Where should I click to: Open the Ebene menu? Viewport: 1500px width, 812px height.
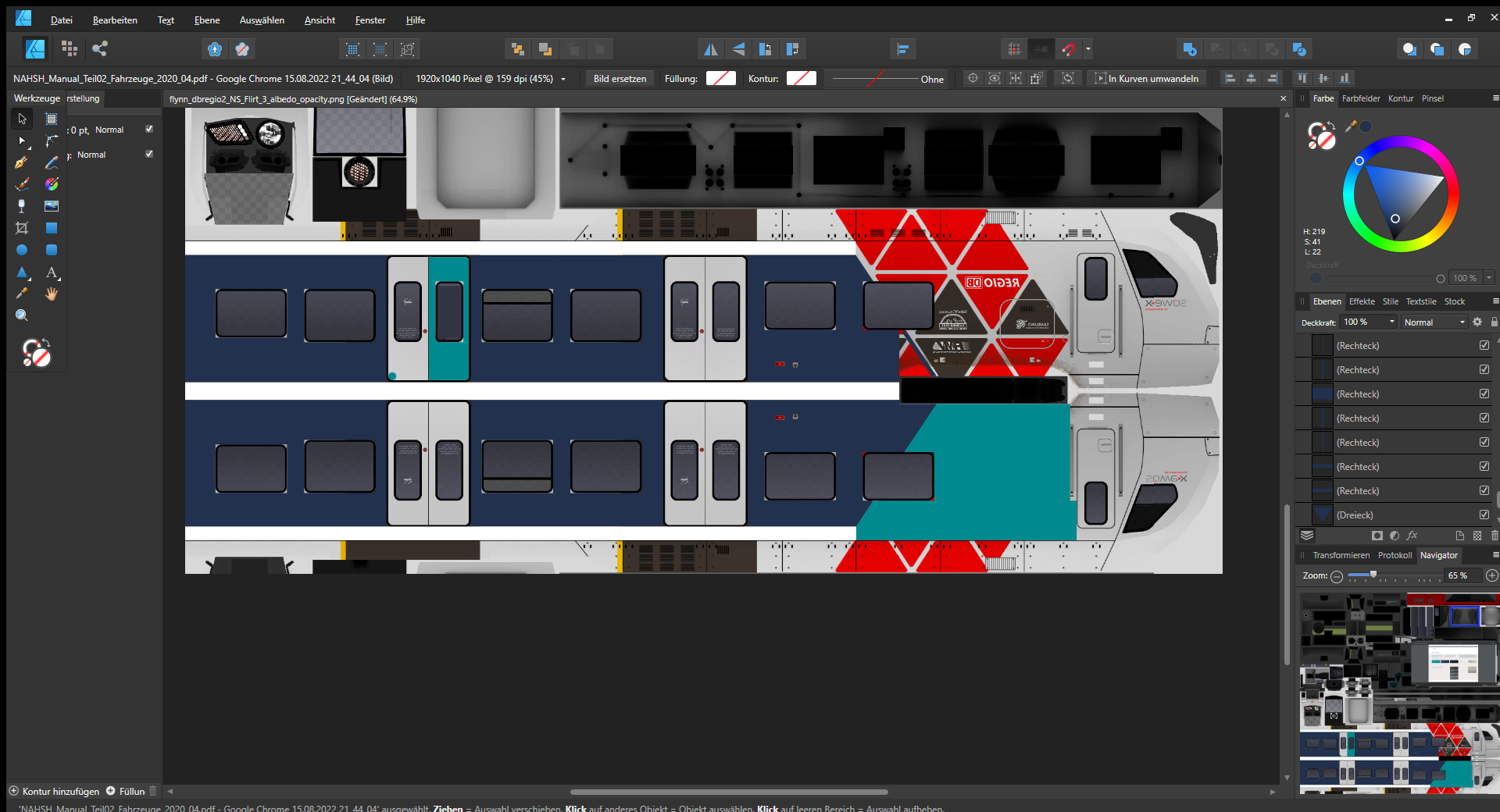coord(207,20)
